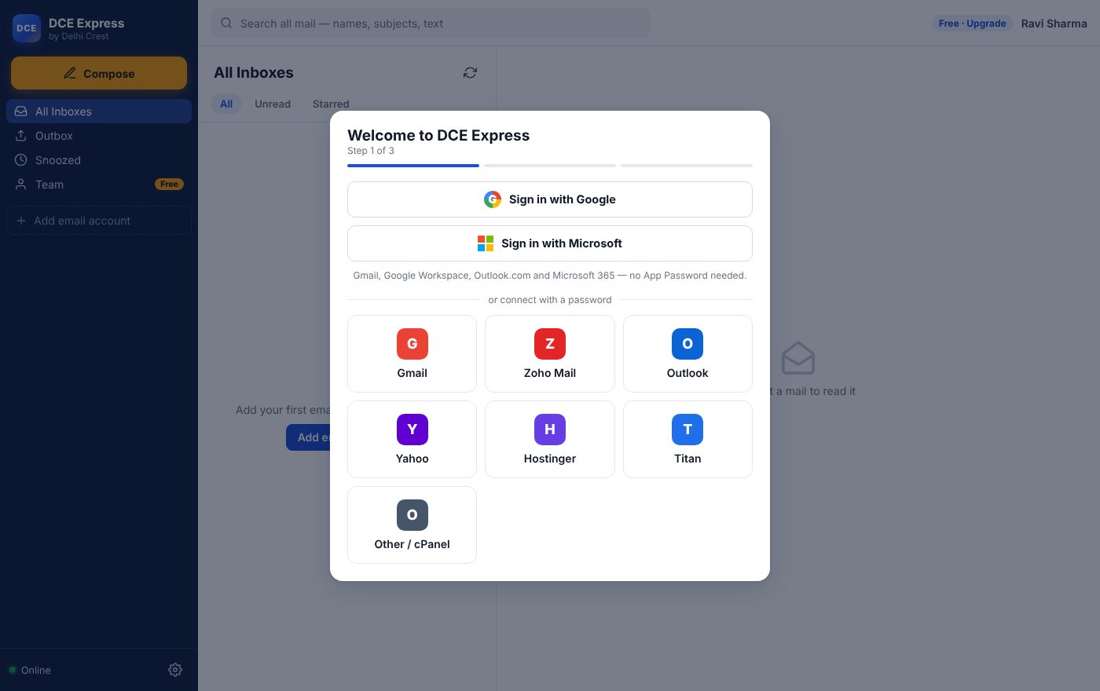Click the 'or connect with a password' text
The image size is (1100, 691).
(549, 300)
